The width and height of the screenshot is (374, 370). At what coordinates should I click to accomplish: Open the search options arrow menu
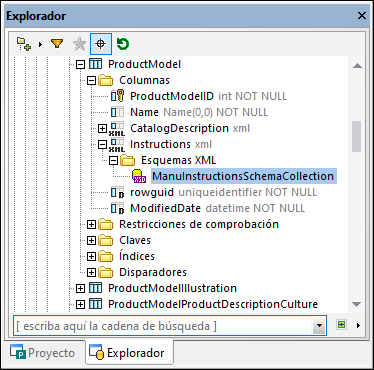point(358,325)
